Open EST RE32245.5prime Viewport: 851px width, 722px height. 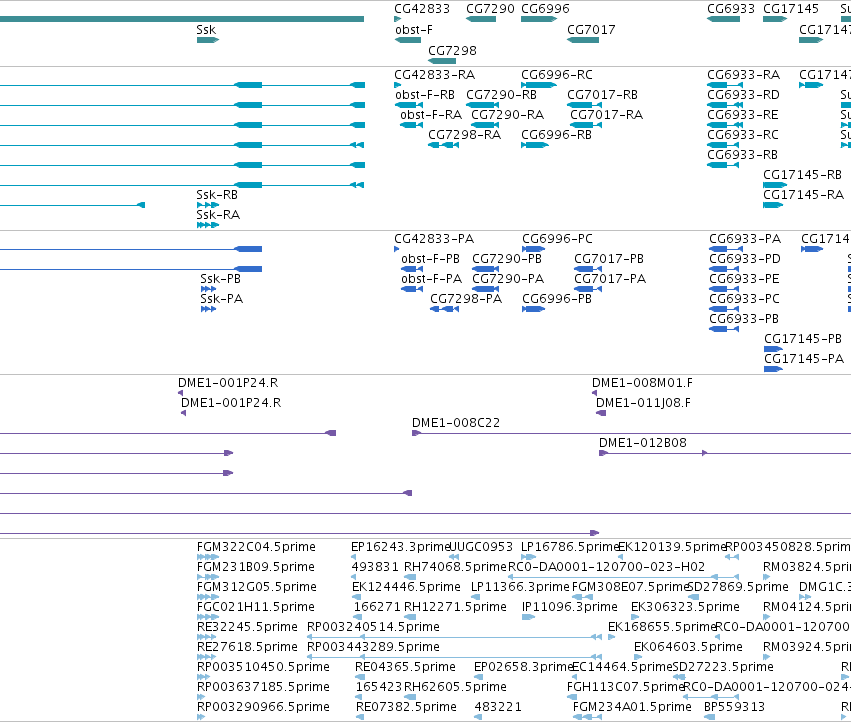pyautogui.click(x=247, y=628)
